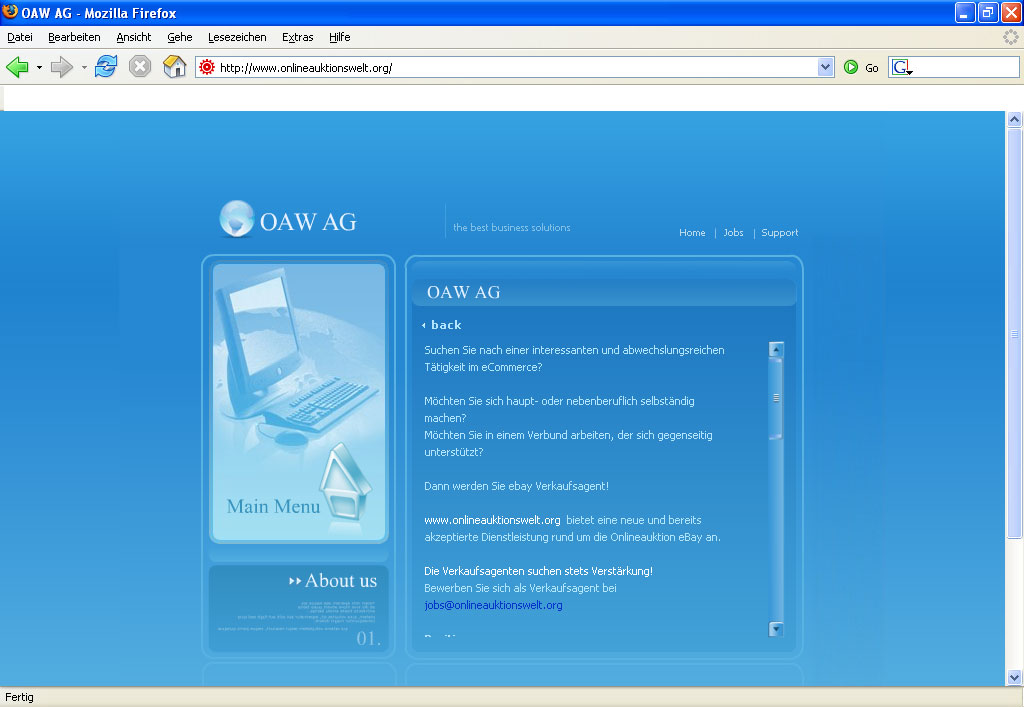Open the Google search engine selector
Screen dimensions: 1024x707
pos(902,67)
